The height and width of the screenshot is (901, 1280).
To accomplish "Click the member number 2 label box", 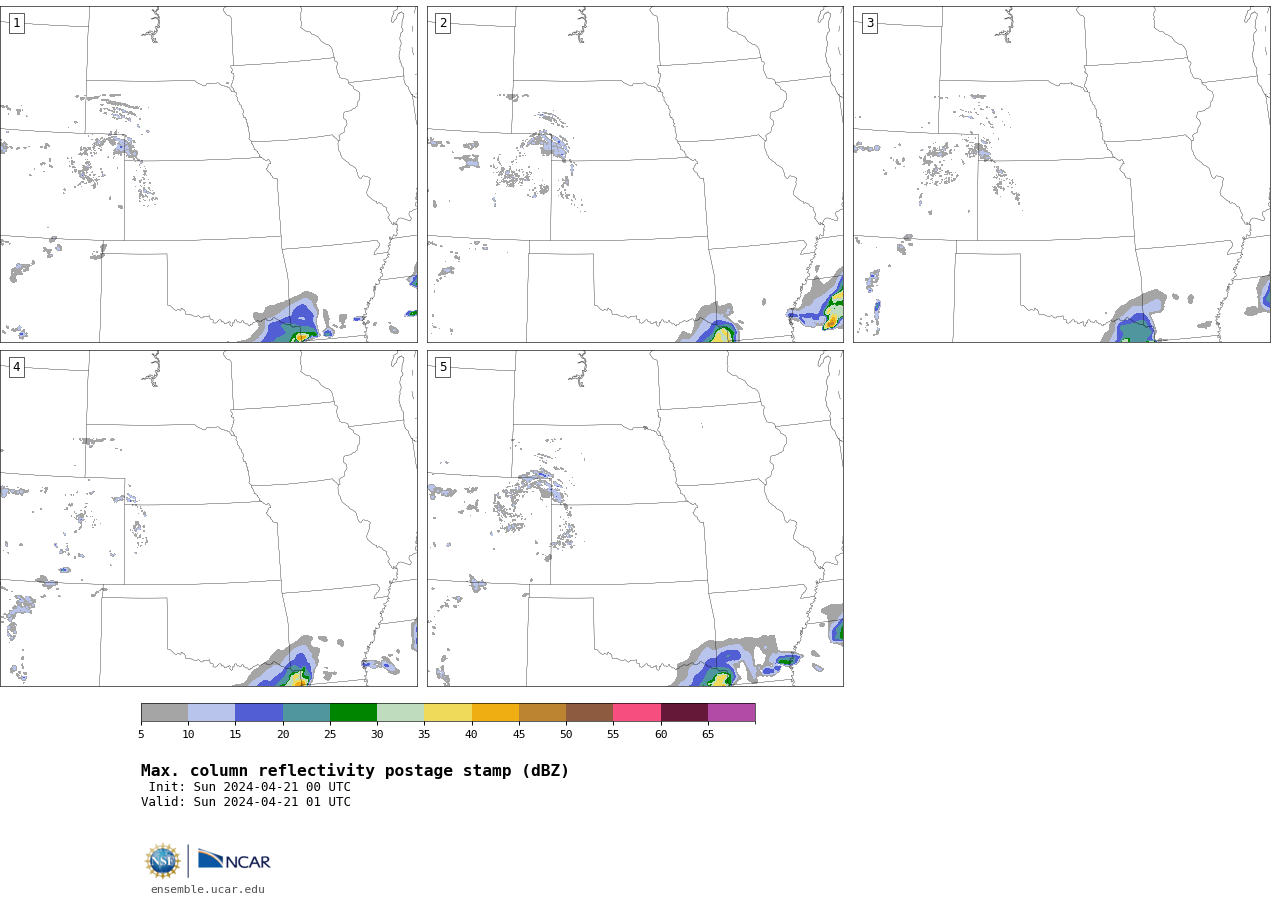I will click(x=443, y=23).
